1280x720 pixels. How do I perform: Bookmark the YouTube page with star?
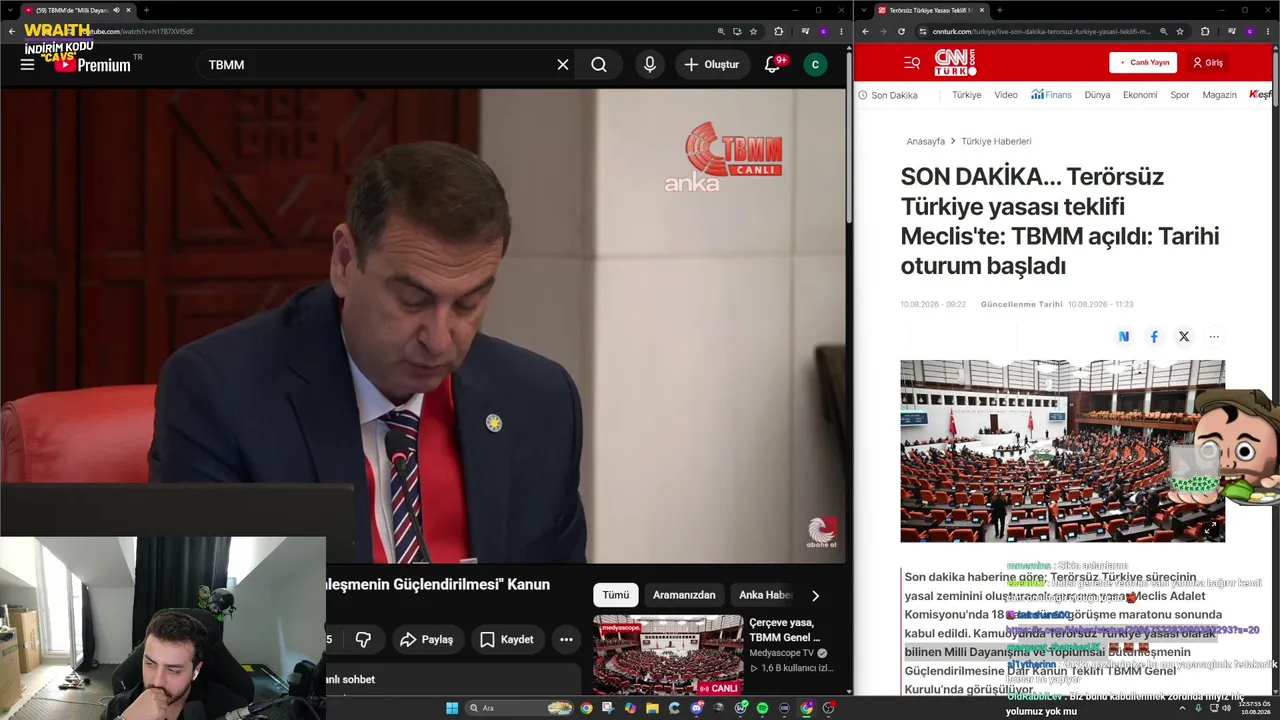coord(754,31)
